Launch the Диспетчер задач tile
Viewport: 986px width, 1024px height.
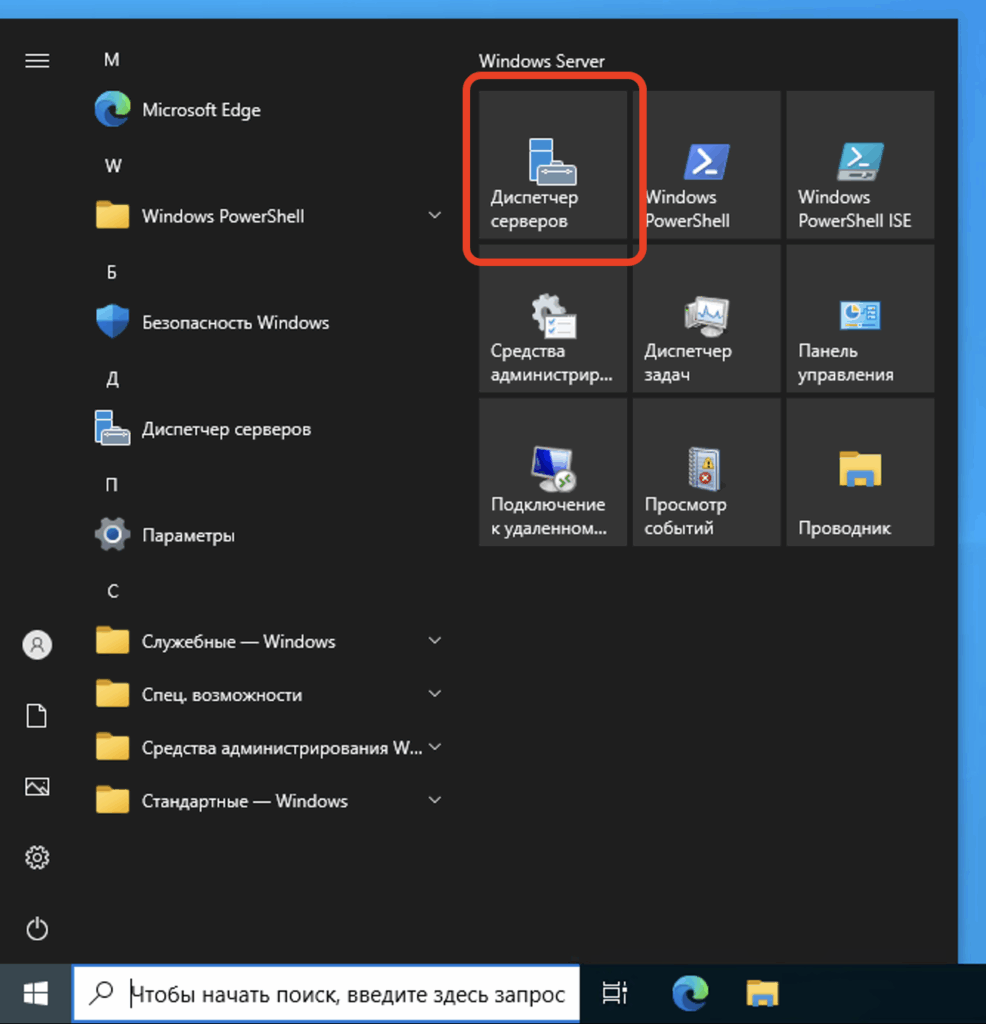(707, 319)
